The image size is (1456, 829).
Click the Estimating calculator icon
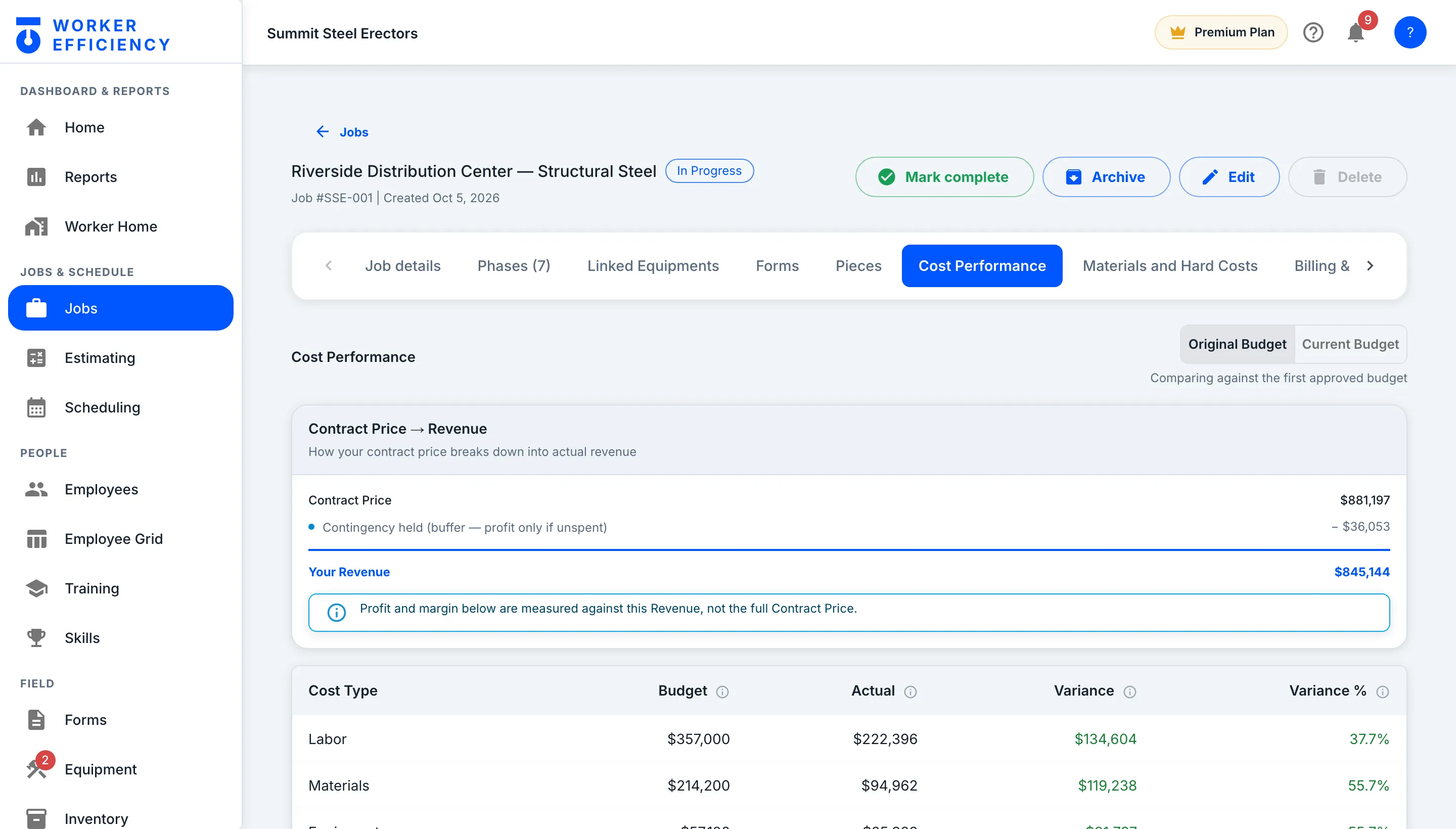[x=36, y=357]
